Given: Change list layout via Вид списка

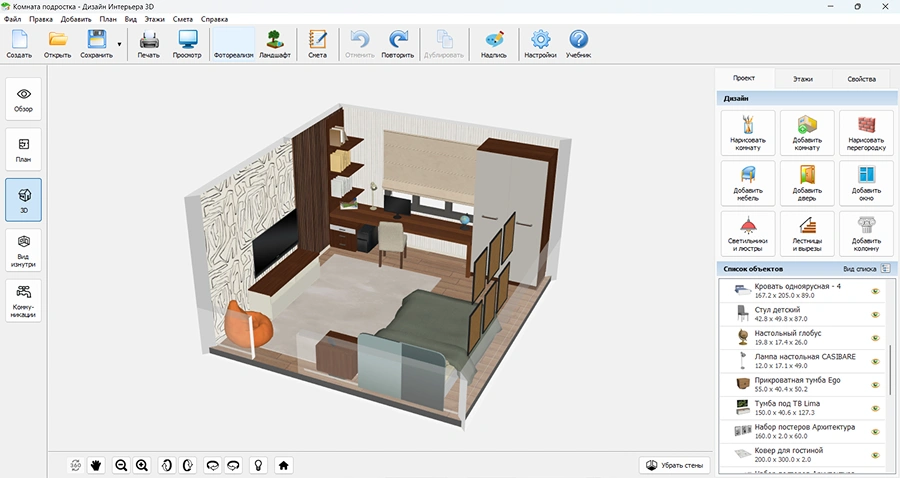Looking at the screenshot, I should 866,269.
